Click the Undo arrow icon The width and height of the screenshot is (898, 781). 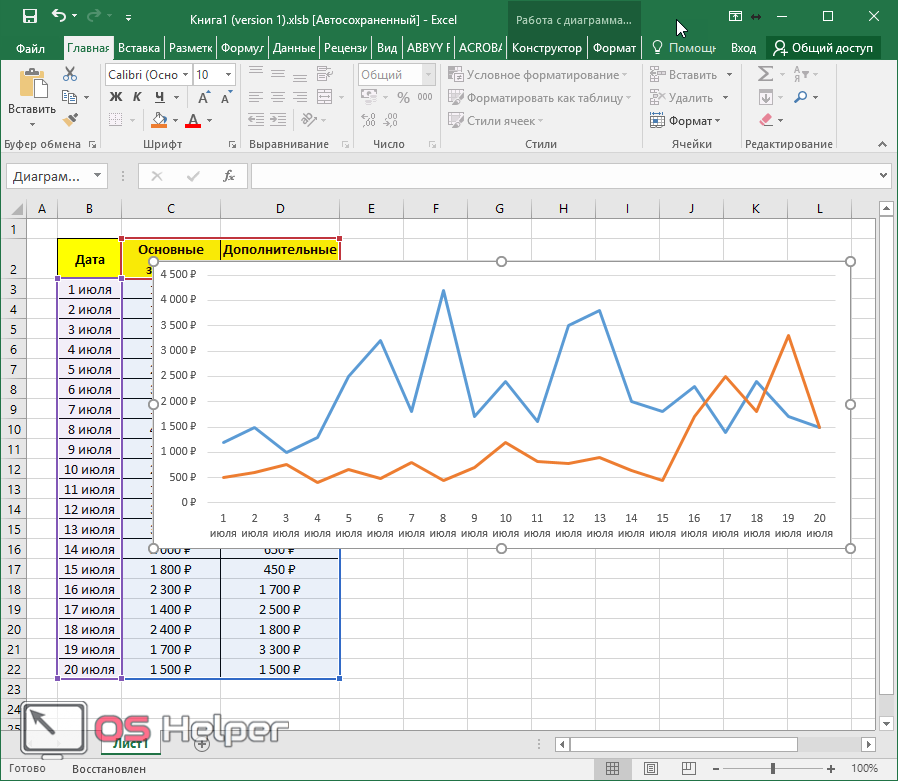pos(58,17)
